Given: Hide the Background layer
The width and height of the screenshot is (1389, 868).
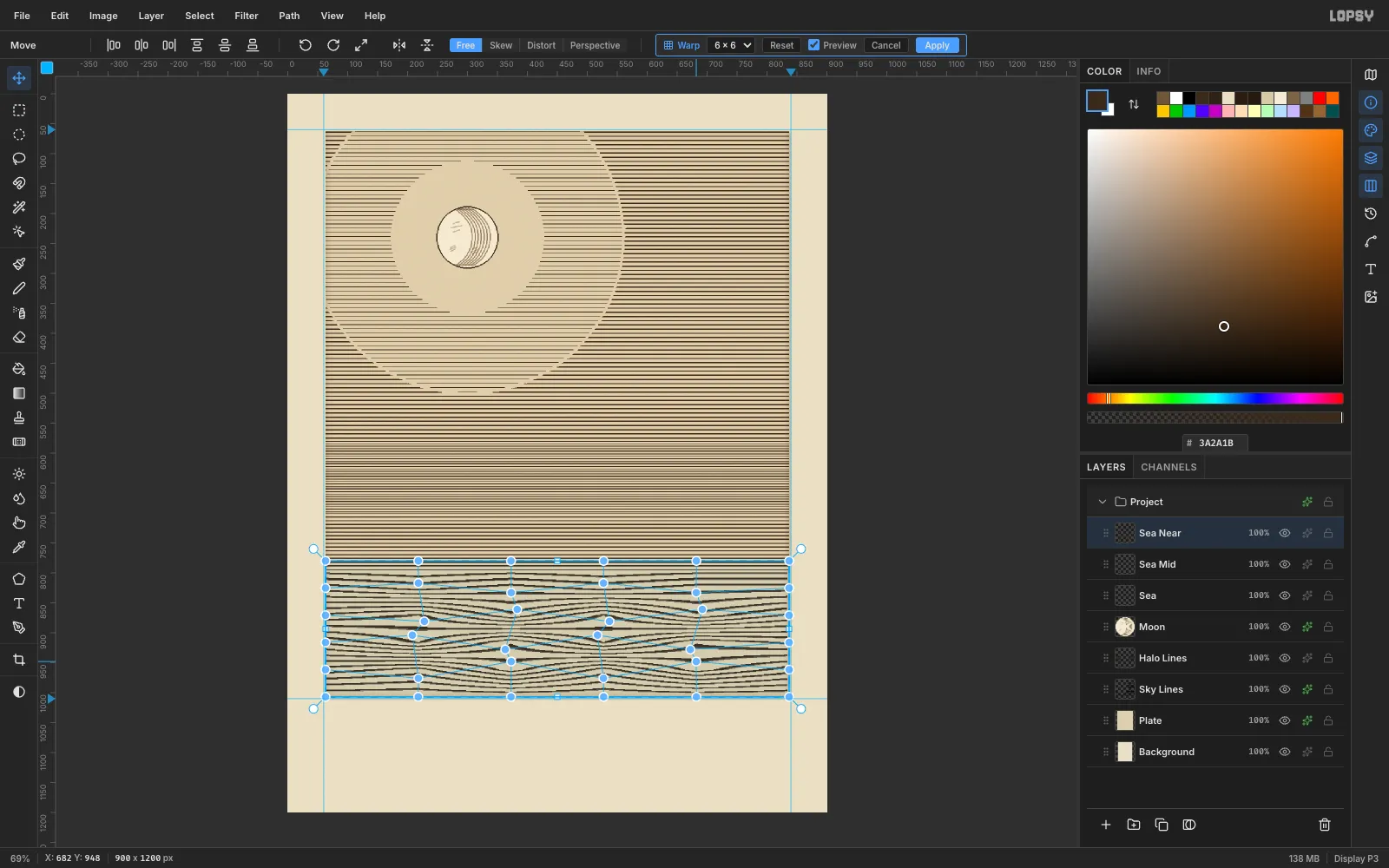Looking at the screenshot, I should (x=1285, y=752).
